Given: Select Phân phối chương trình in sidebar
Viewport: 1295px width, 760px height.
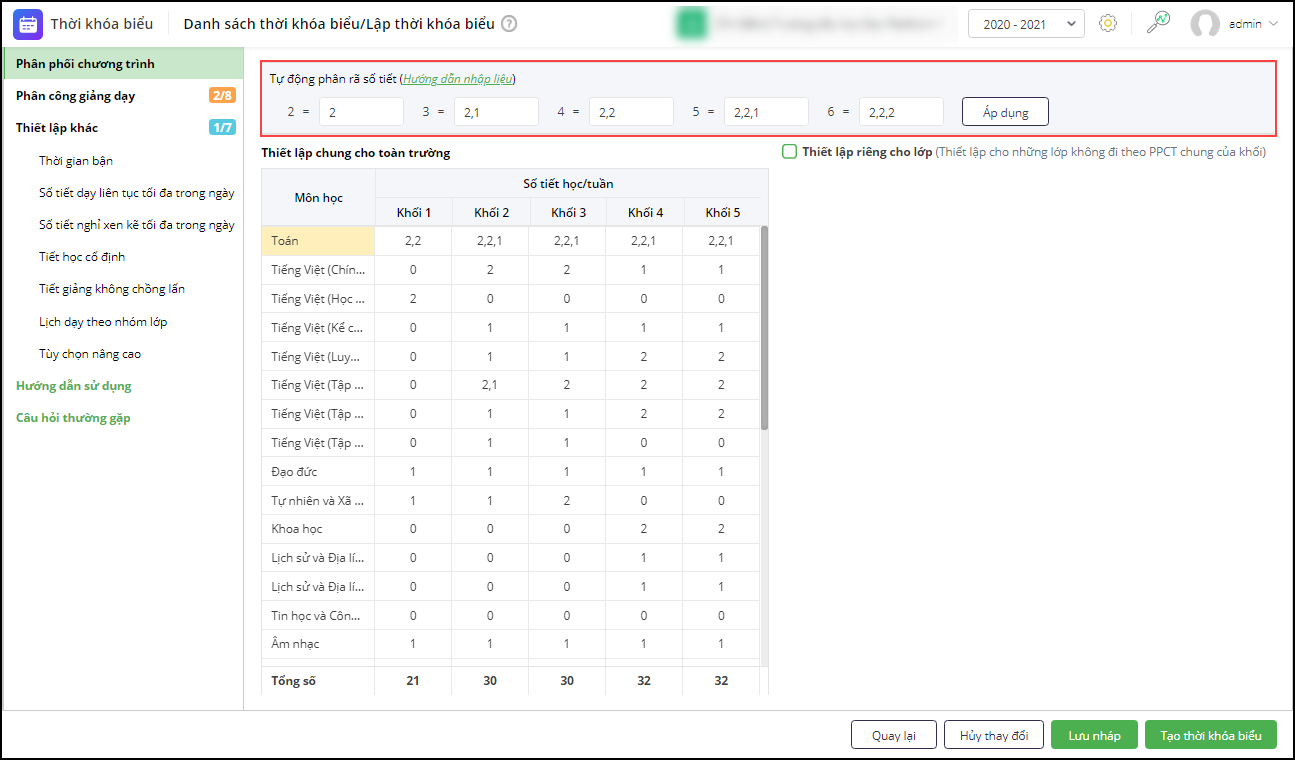Looking at the screenshot, I should point(85,64).
